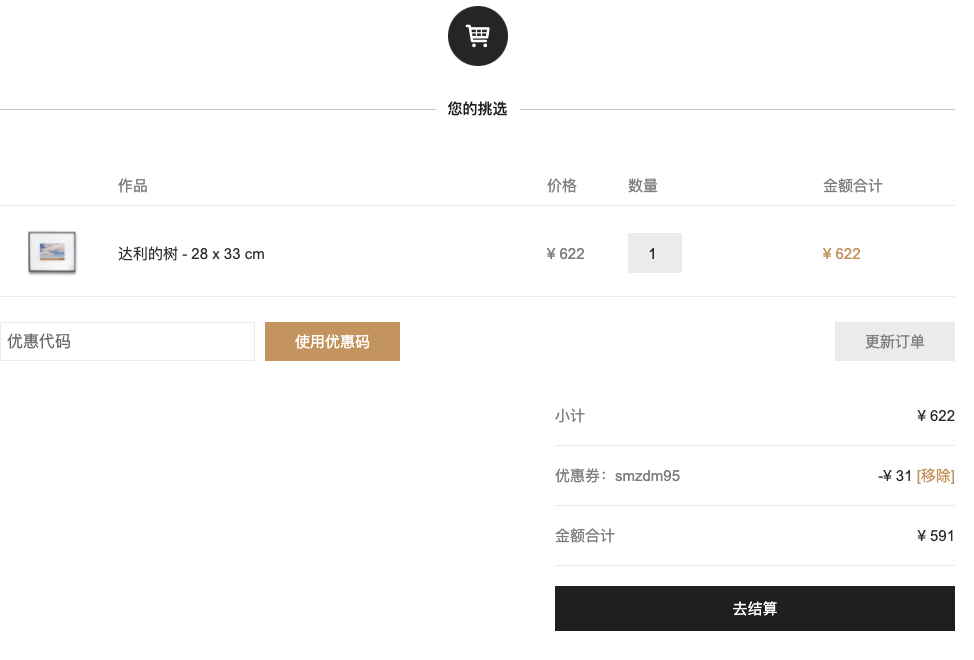The image size is (974, 660).
Task: Click the 优惠代码 input field
Action: click(127, 341)
